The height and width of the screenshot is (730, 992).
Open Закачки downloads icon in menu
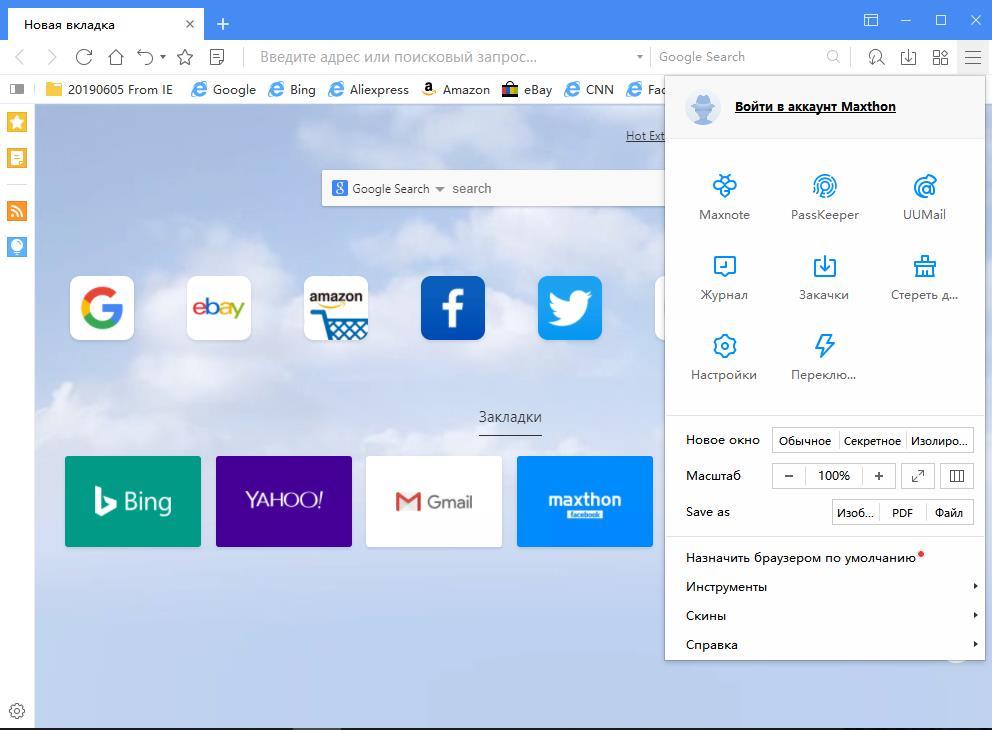(824, 277)
